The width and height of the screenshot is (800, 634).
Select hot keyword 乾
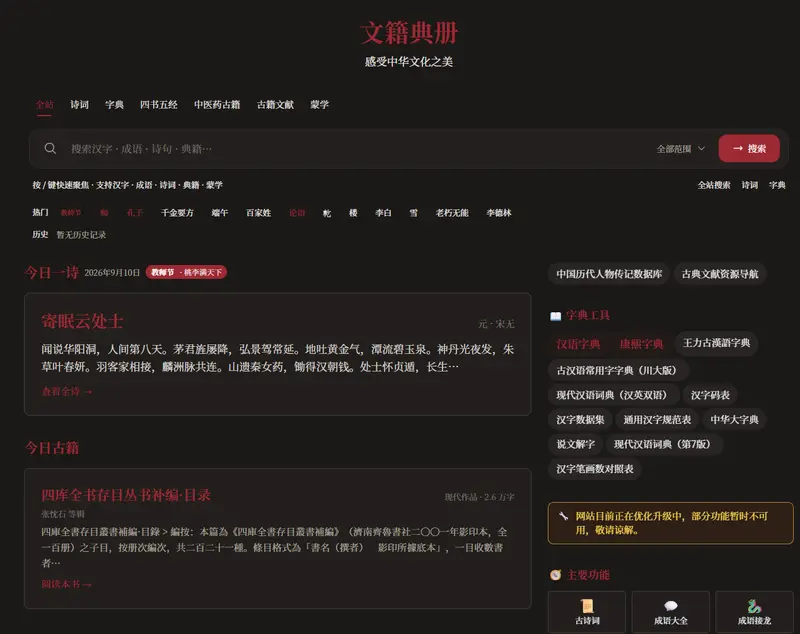tap(327, 213)
